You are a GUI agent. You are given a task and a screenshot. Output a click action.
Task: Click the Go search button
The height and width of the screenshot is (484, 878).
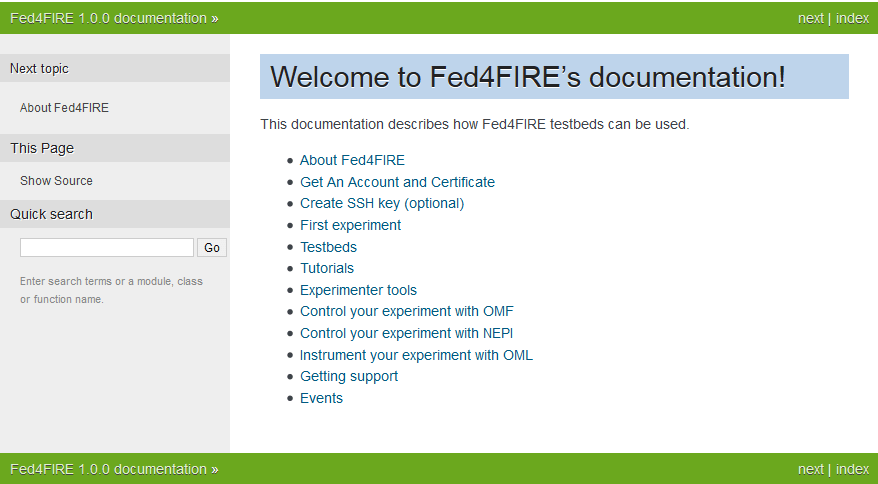pos(212,248)
